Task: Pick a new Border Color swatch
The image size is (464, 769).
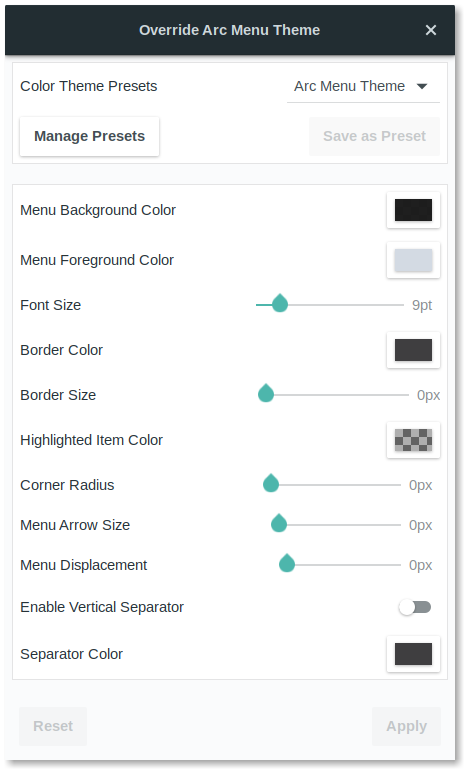Action: coord(413,350)
